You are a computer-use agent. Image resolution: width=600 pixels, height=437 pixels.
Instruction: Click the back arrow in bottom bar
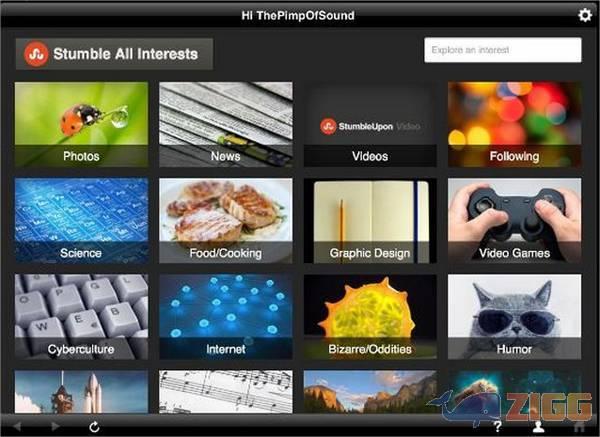point(17,426)
